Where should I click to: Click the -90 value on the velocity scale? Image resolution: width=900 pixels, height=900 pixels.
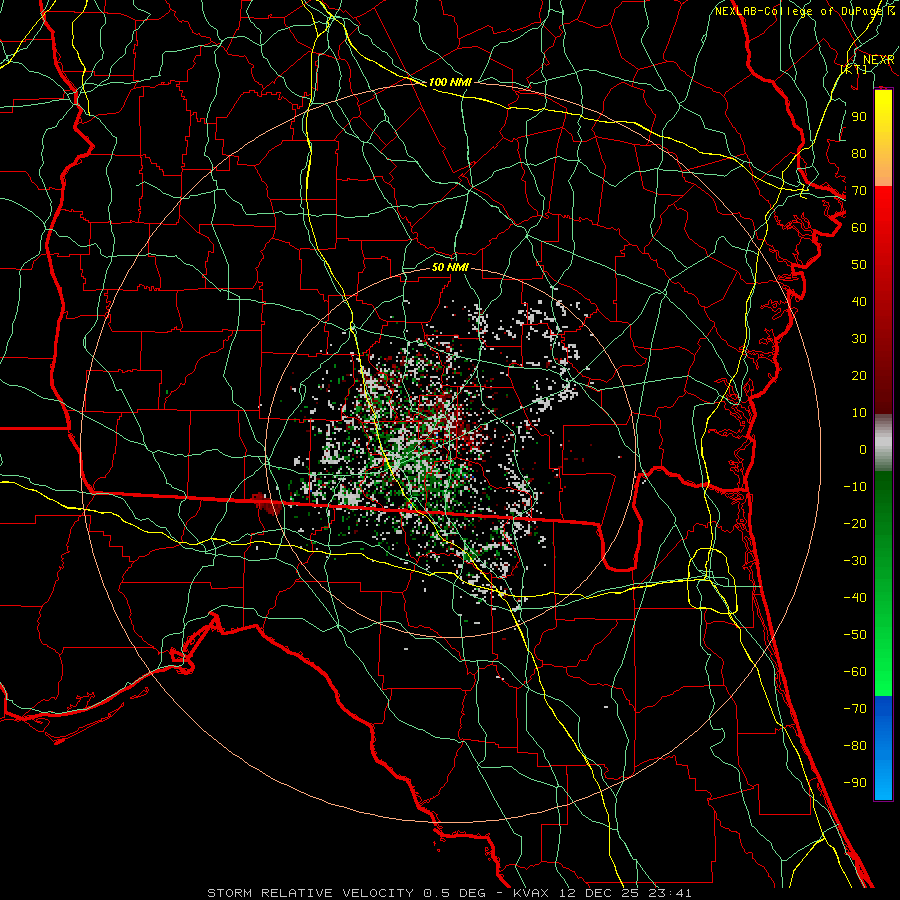click(855, 783)
